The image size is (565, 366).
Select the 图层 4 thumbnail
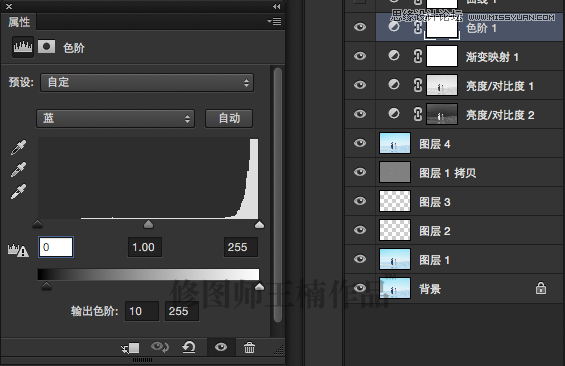395,143
